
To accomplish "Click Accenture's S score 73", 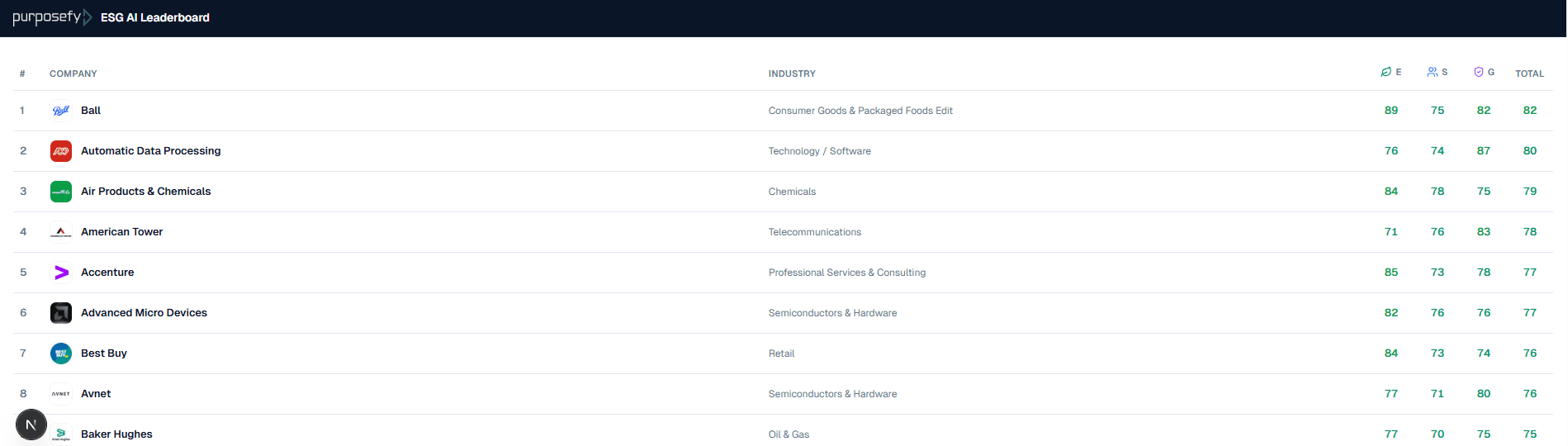I will [x=1438, y=273].
